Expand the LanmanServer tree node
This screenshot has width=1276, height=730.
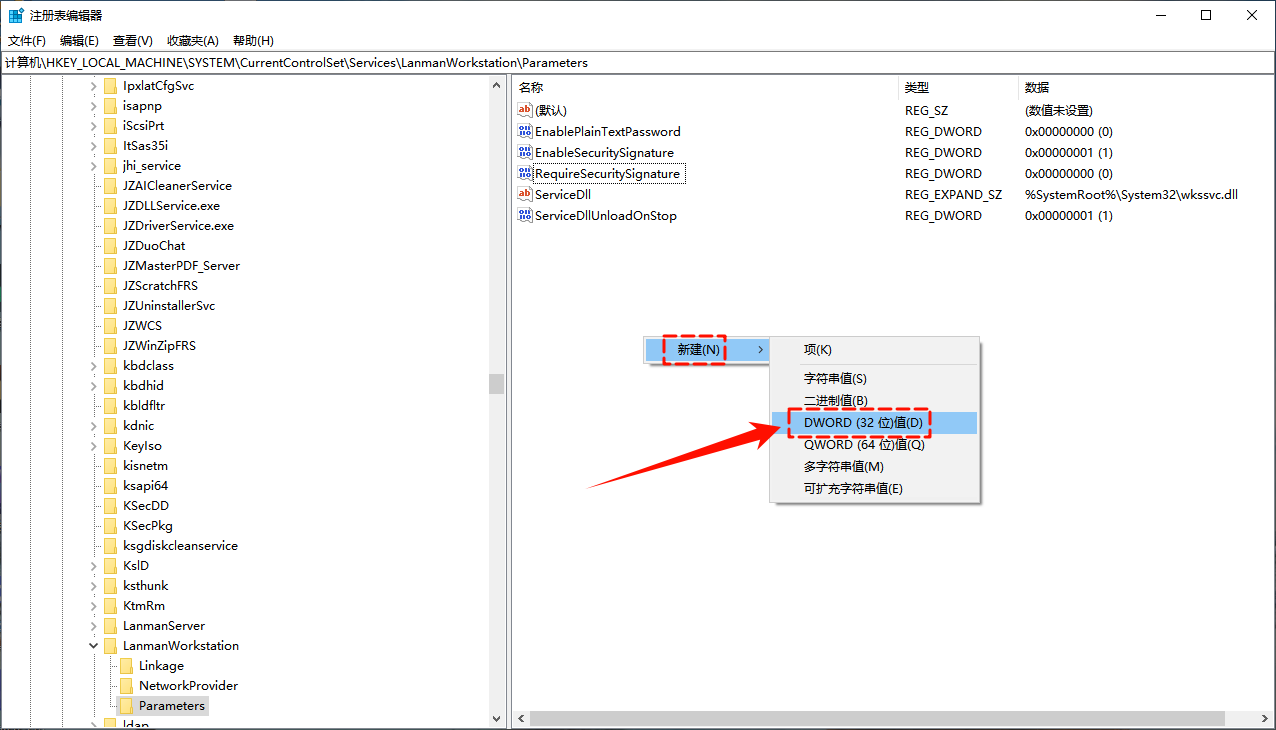click(x=94, y=626)
